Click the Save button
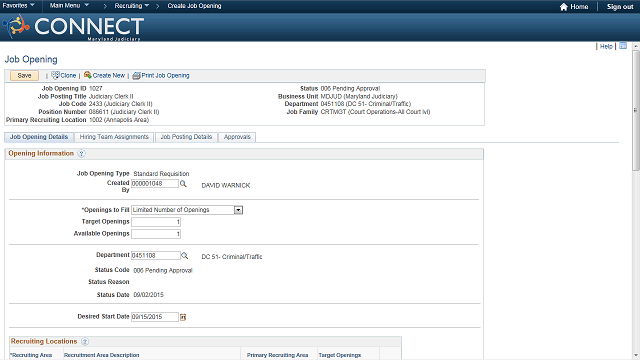Image resolution: width=640 pixels, height=360 pixels. pyautogui.click(x=24, y=76)
